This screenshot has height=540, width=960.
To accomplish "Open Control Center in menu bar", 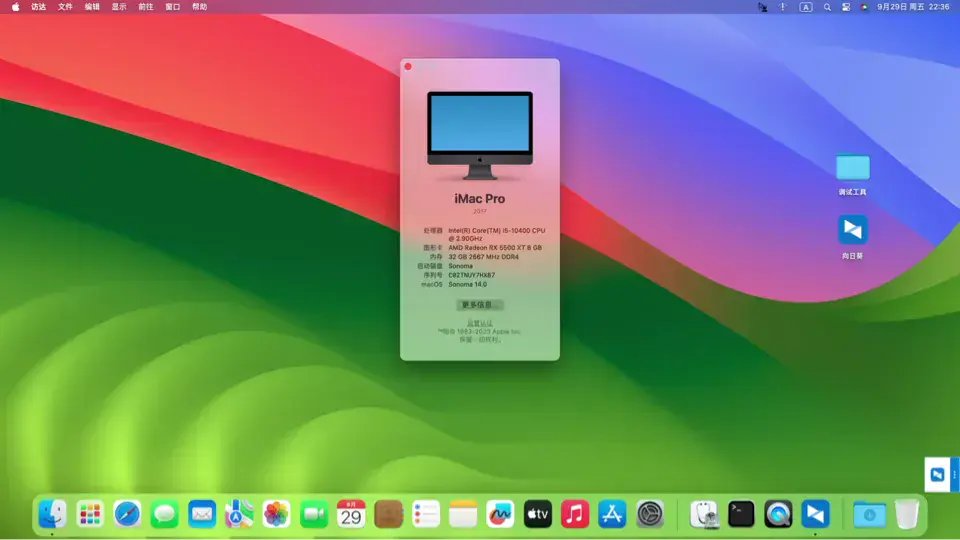I will [x=846, y=7].
